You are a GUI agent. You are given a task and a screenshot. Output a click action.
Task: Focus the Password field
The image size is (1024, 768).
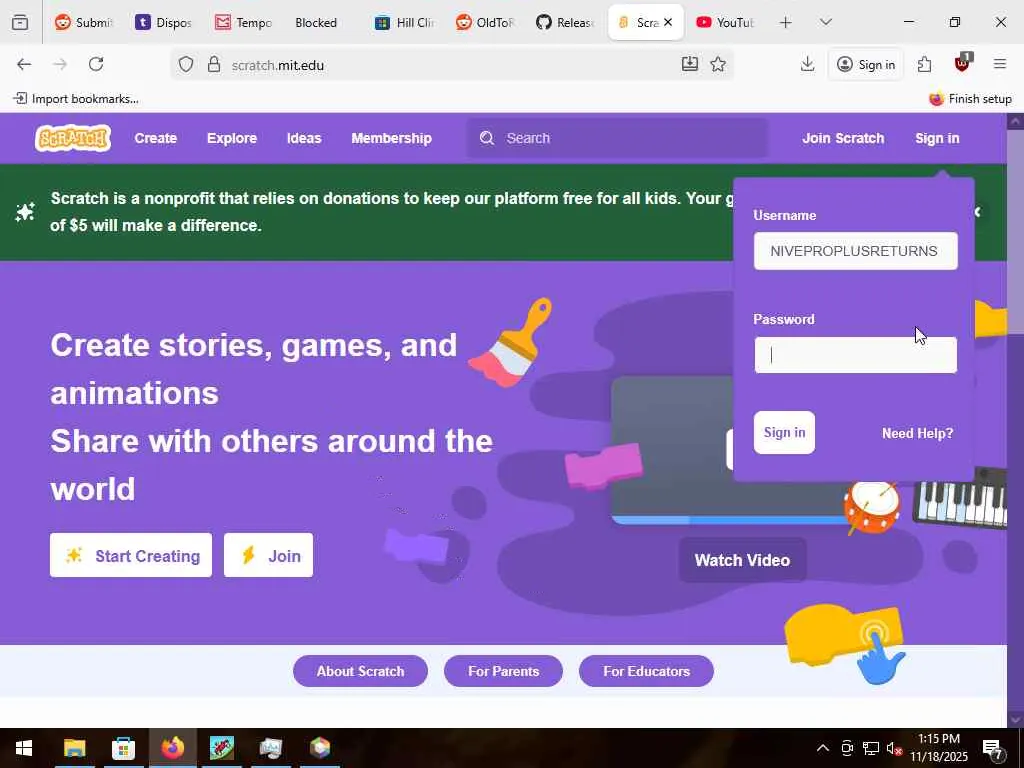coord(856,355)
